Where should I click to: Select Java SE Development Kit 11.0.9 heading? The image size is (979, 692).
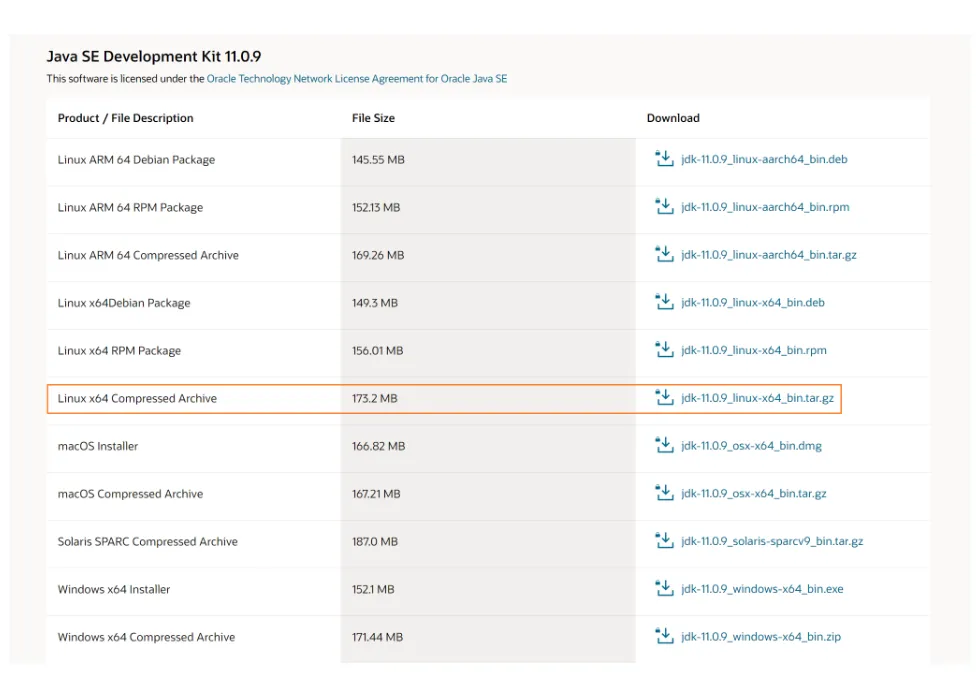point(154,56)
